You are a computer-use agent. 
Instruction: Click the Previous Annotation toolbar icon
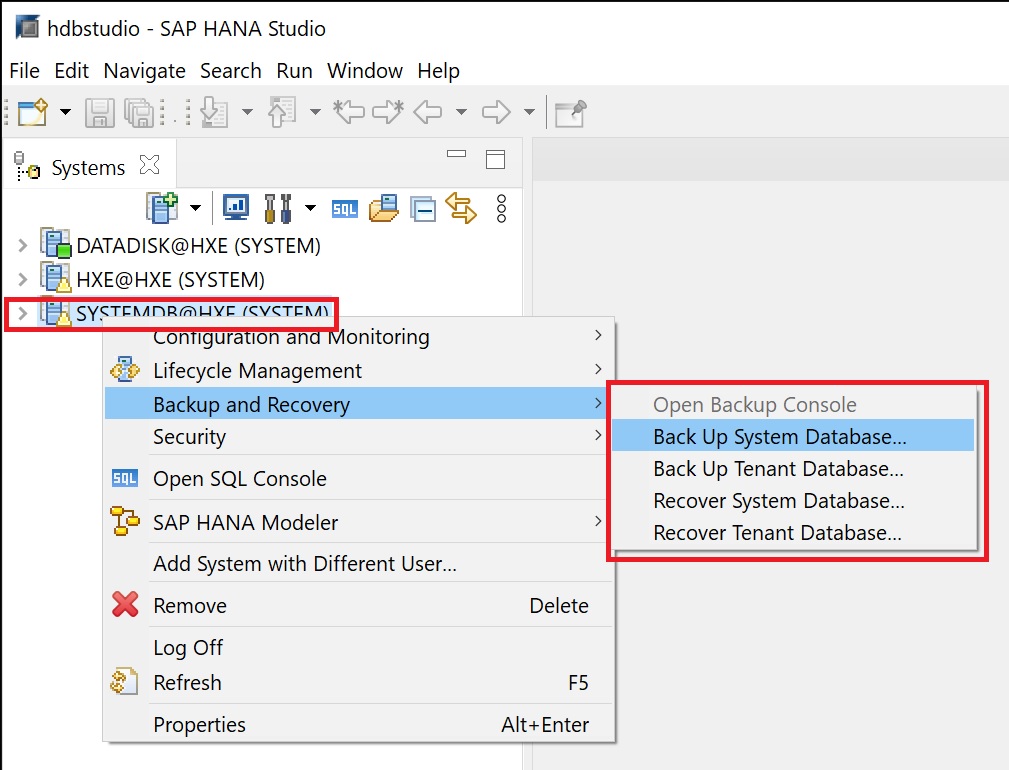[x=282, y=112]
